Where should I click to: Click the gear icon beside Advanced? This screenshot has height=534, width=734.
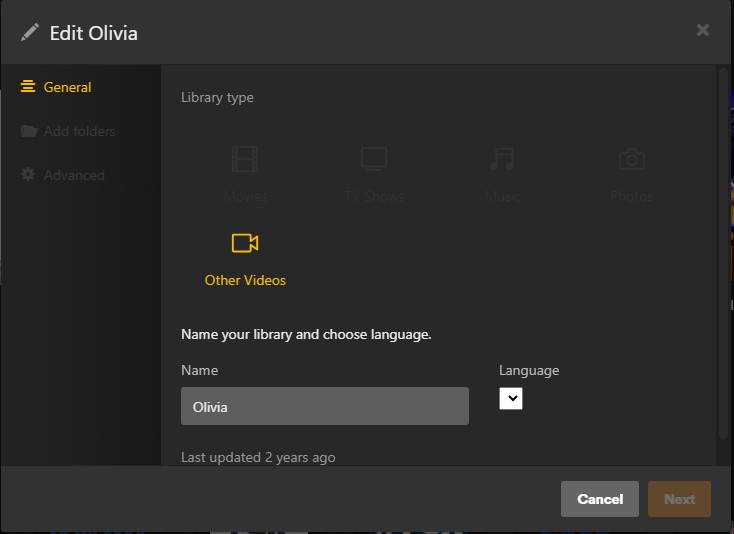[x=28, y=175]
